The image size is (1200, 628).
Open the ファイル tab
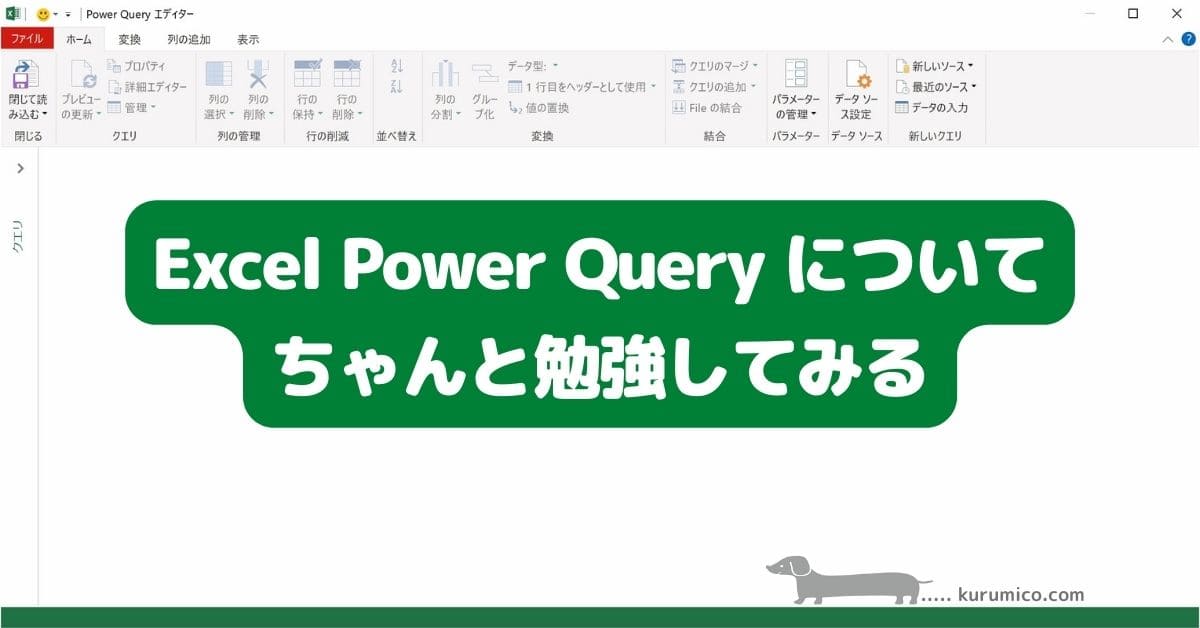(x=27, y=39)
